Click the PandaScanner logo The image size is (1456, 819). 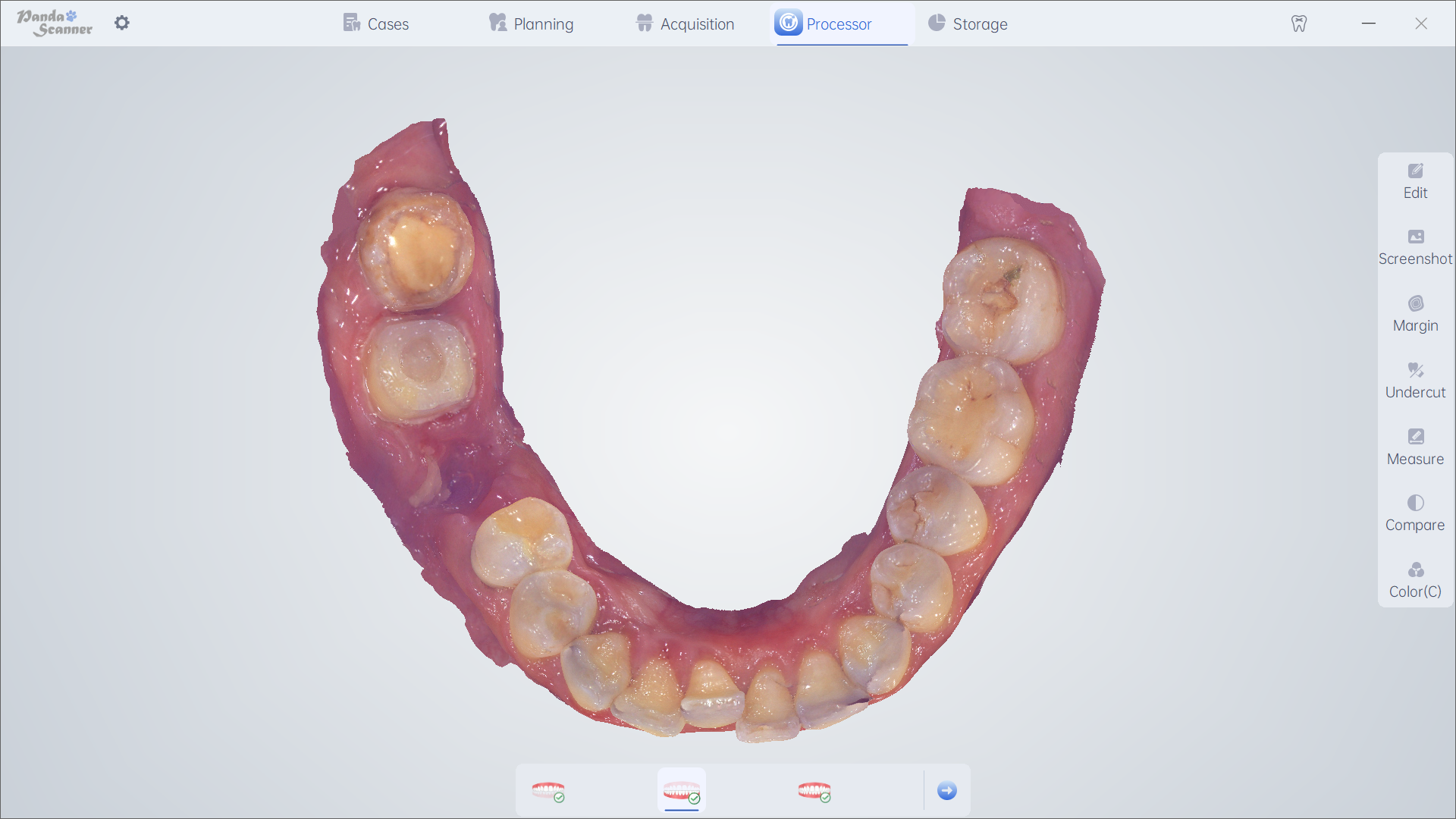coord(55,23)
